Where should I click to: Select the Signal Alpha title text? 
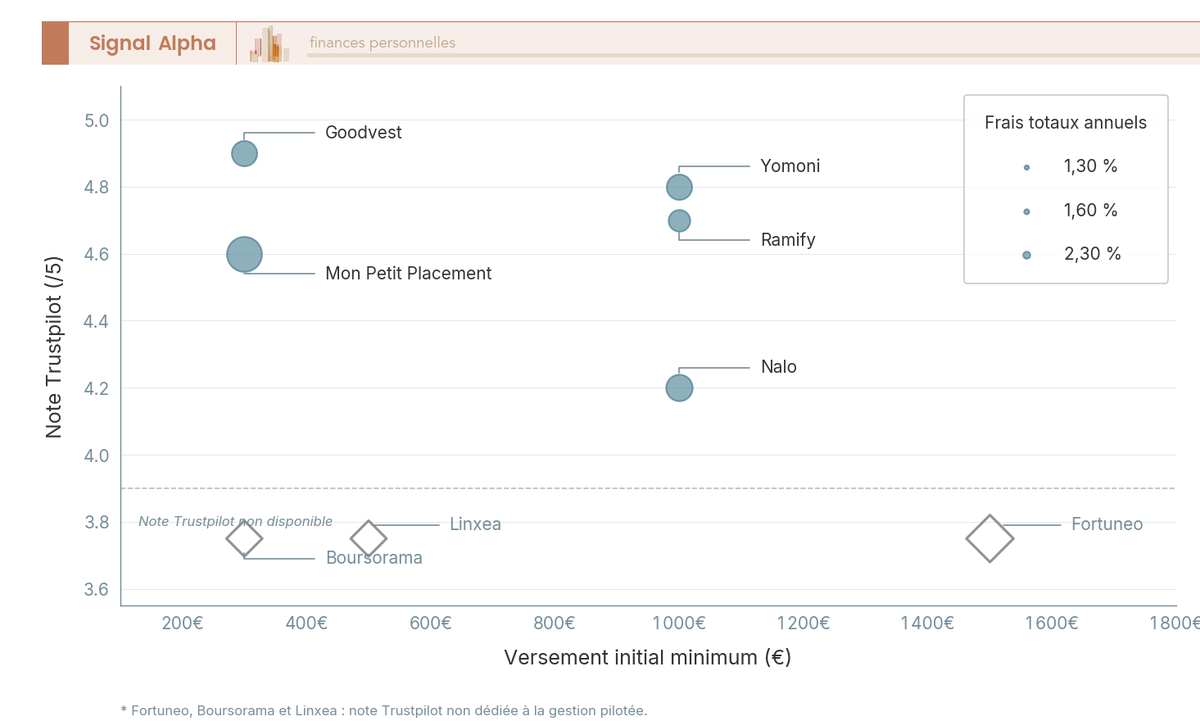click(152, 43)
